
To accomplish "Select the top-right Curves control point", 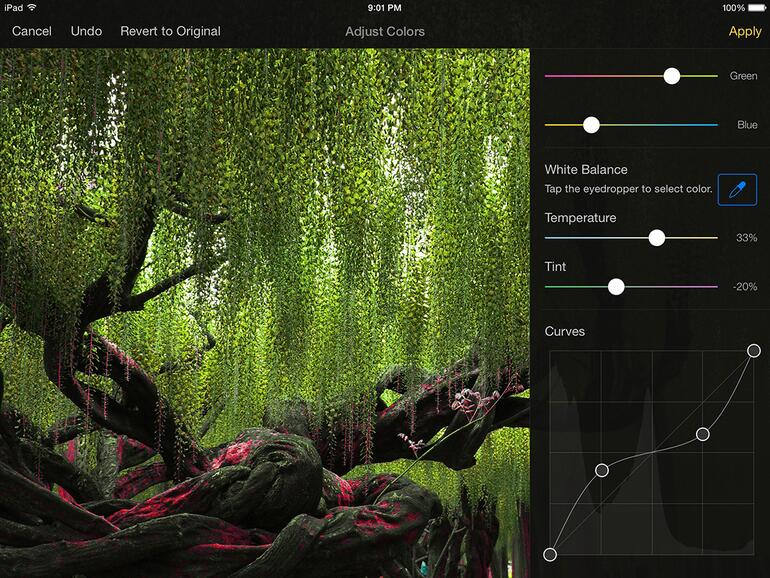I will click(x=754, y=351).
